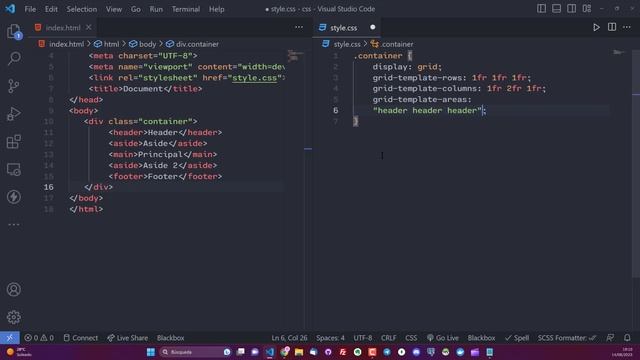Change encoding via UTF-8

pos(363,338)
